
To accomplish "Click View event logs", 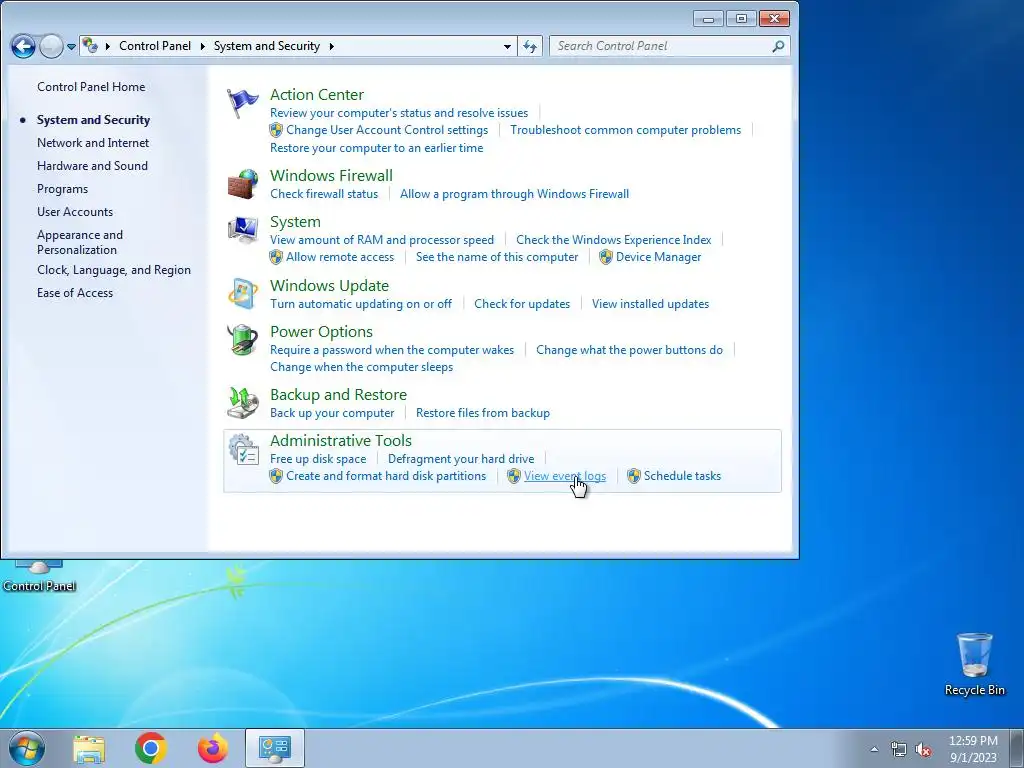I will [565, 476].
